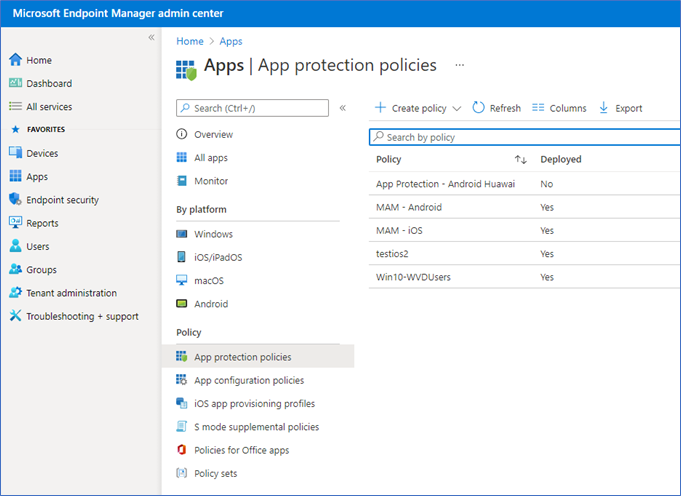Click the Endpoint security label
The width and height of the screenshot is (681, 496).
click(x=63, y=200)
